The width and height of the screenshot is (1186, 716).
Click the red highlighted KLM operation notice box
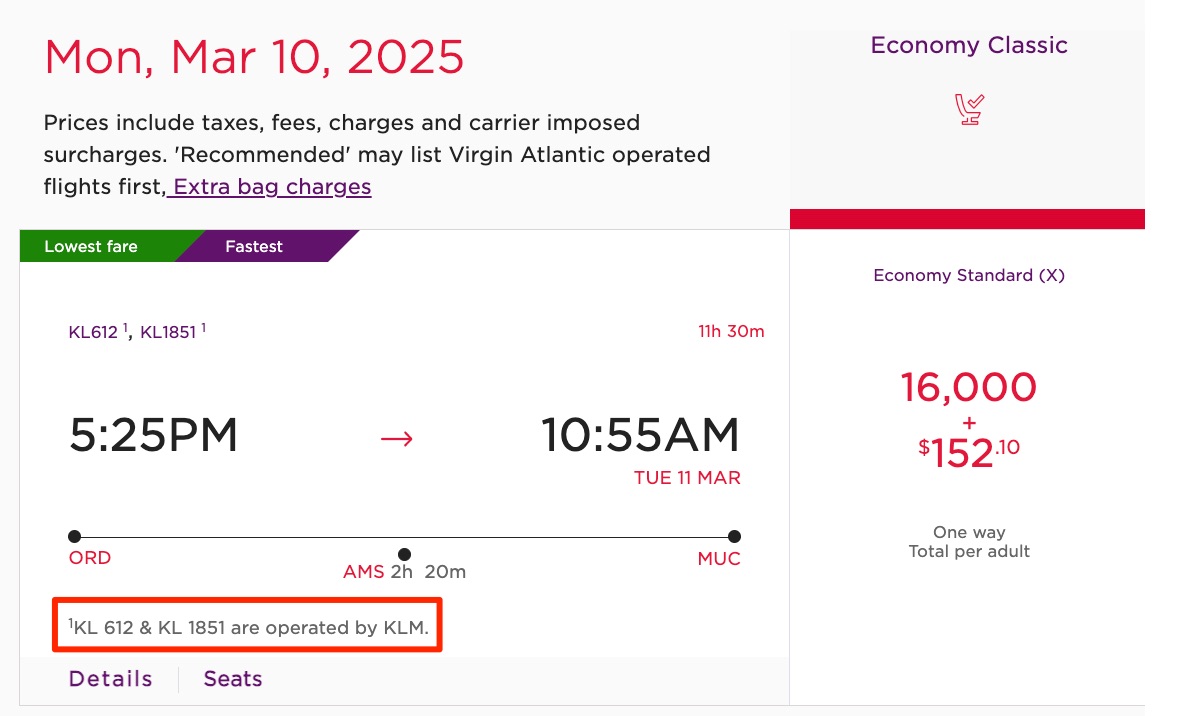(x=247, y=625)
